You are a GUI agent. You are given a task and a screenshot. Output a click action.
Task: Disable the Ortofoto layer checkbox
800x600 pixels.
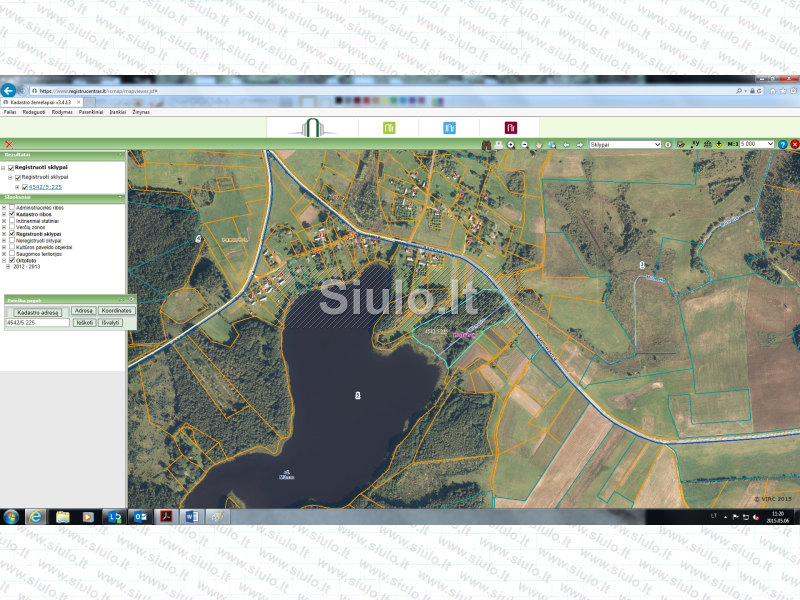tap(12, 260)
